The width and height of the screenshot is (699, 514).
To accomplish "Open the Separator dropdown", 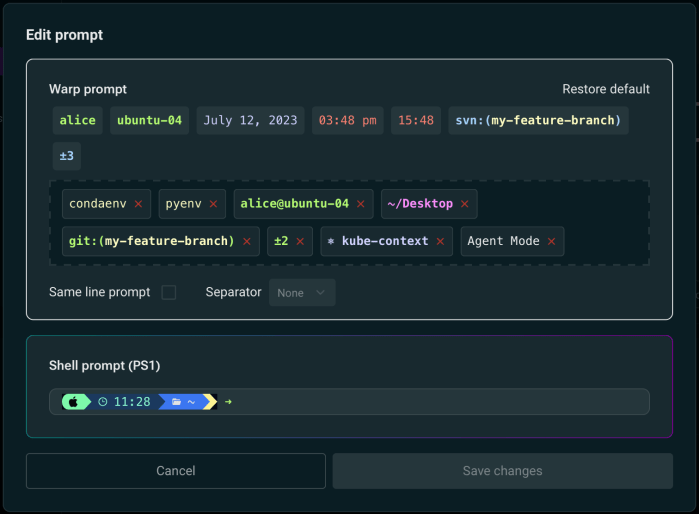I will pyautogui.click(x=302, y=292).
